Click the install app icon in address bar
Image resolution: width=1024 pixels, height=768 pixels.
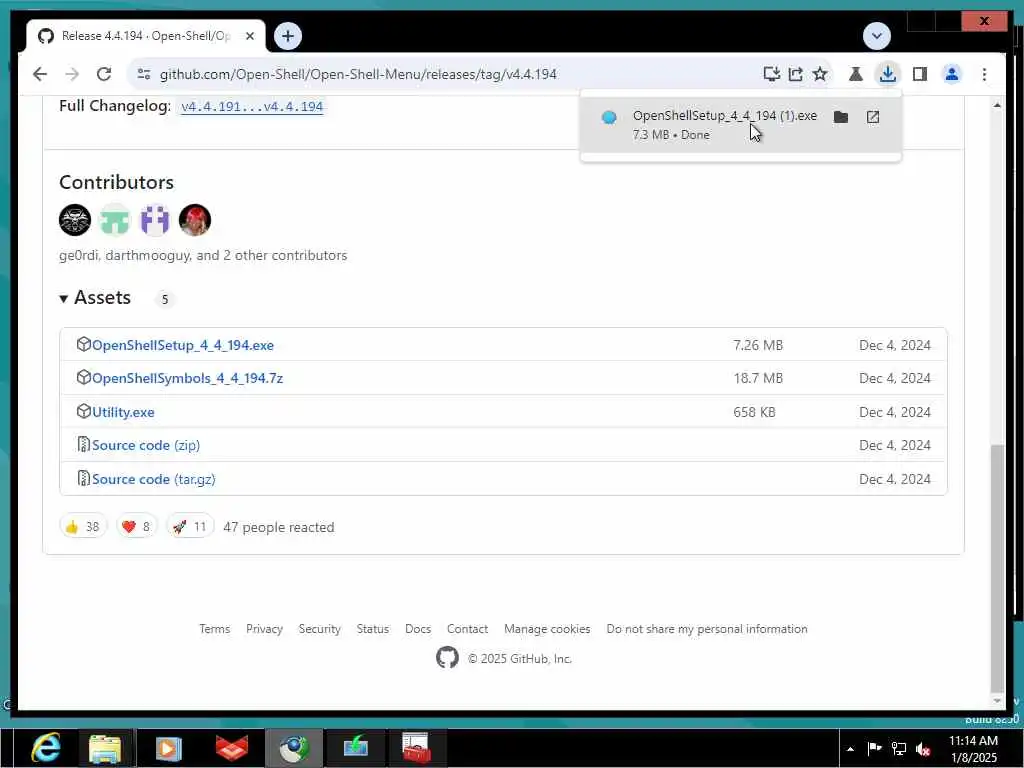[x=771, y=74]
